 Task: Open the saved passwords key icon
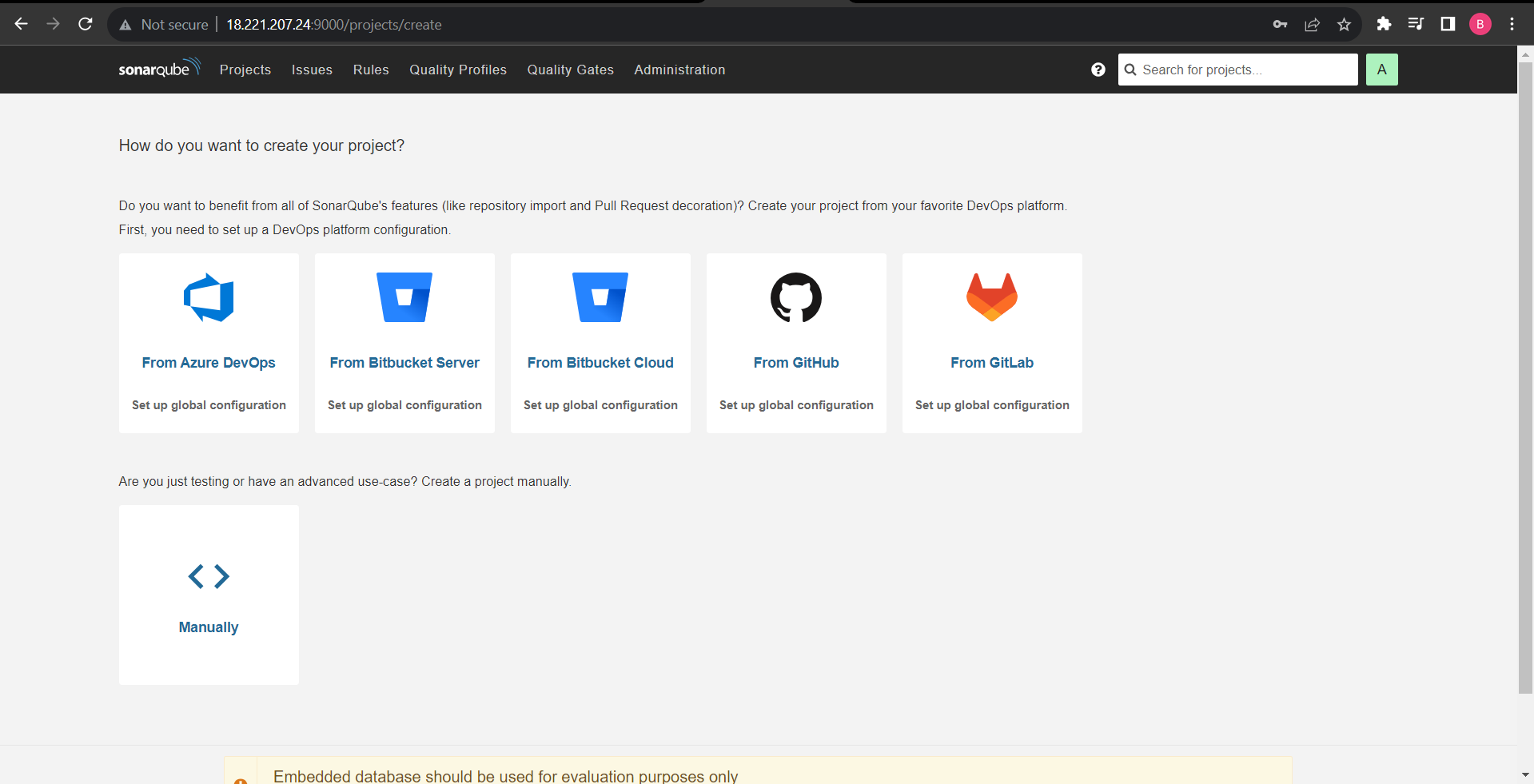click(x=1280, y=24)
